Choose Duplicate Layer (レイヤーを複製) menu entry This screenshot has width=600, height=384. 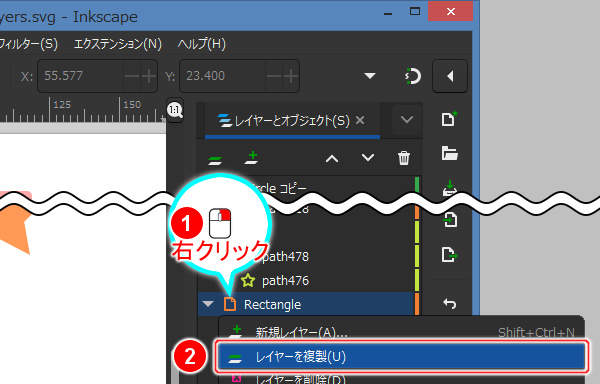pyautogui.click(x=401, y=357)
